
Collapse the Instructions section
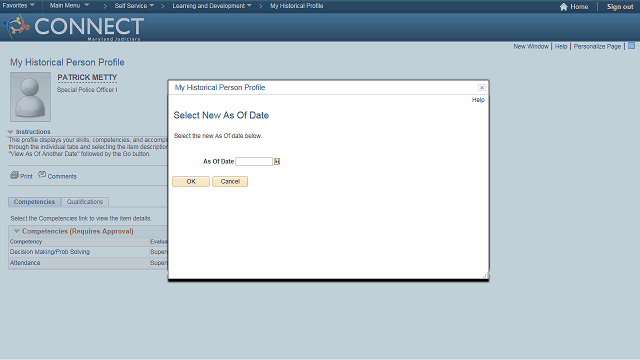[11, 132]
